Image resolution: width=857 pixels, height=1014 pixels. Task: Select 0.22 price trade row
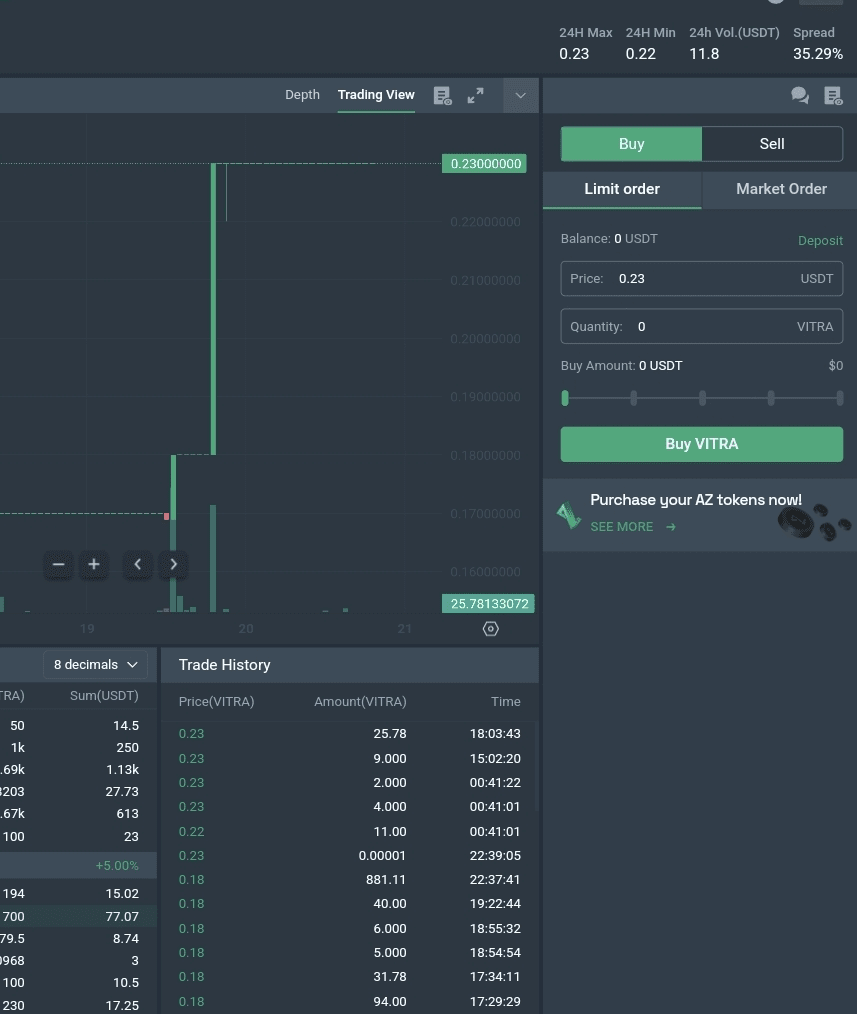pyautogui.click(x=349, y=832)
